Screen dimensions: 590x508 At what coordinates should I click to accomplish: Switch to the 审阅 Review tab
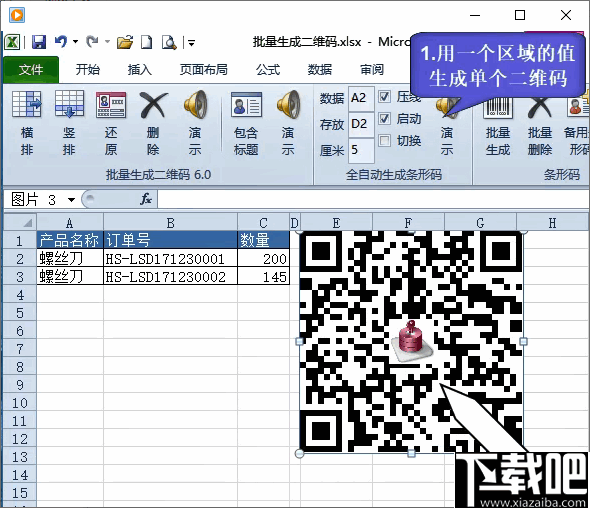click(x=372, y=70)
